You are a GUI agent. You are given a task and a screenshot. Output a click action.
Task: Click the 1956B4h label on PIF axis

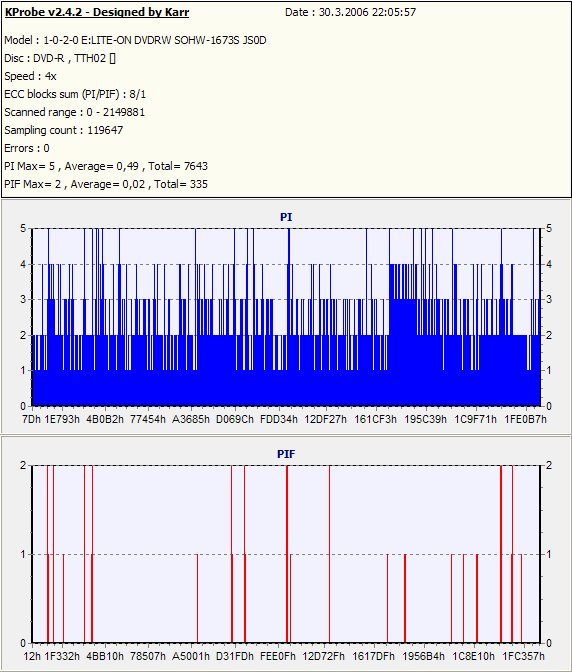[x=423, y=656]
